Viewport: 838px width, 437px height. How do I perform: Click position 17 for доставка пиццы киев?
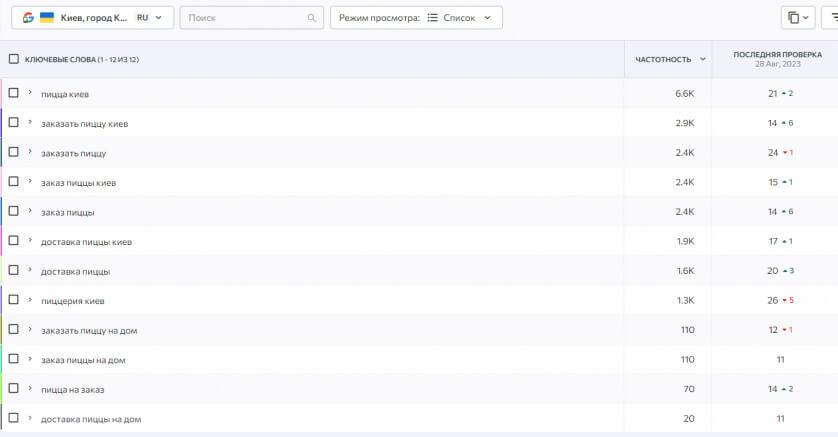(x=773, y=241)
